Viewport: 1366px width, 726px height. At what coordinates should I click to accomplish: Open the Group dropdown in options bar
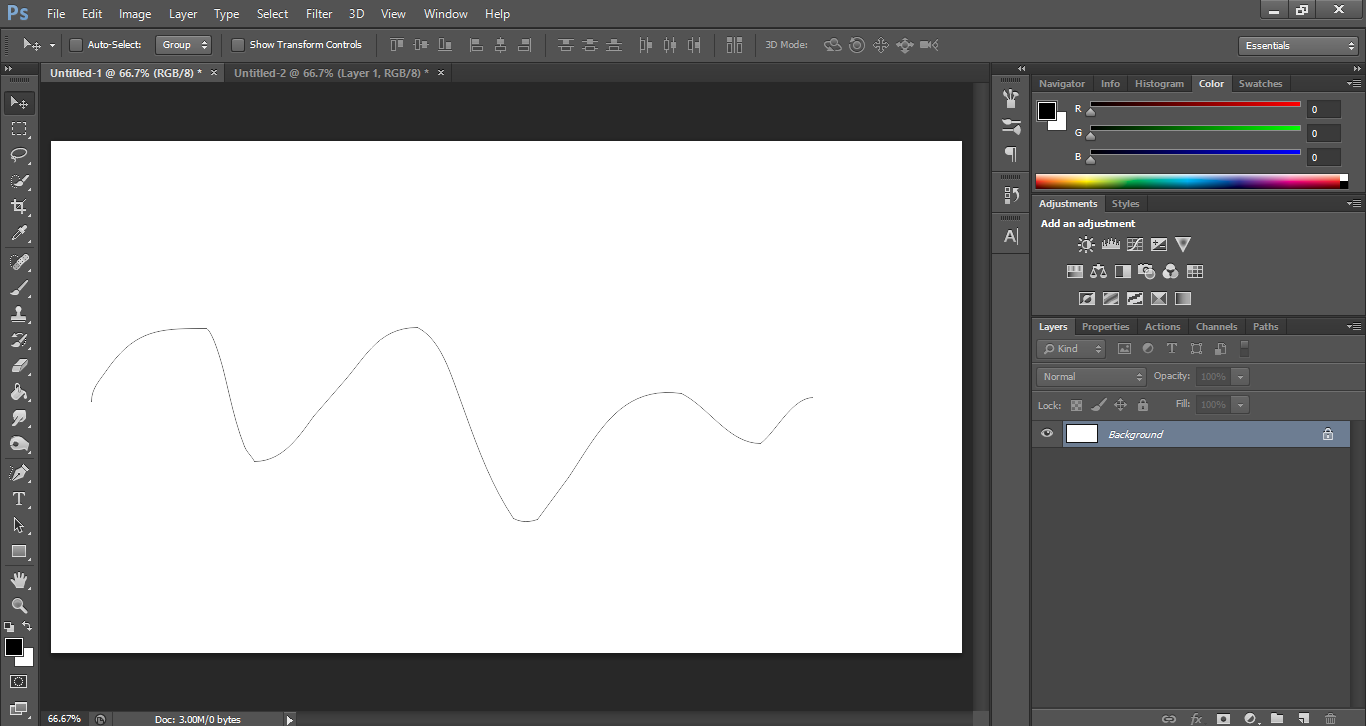point(184,44)
